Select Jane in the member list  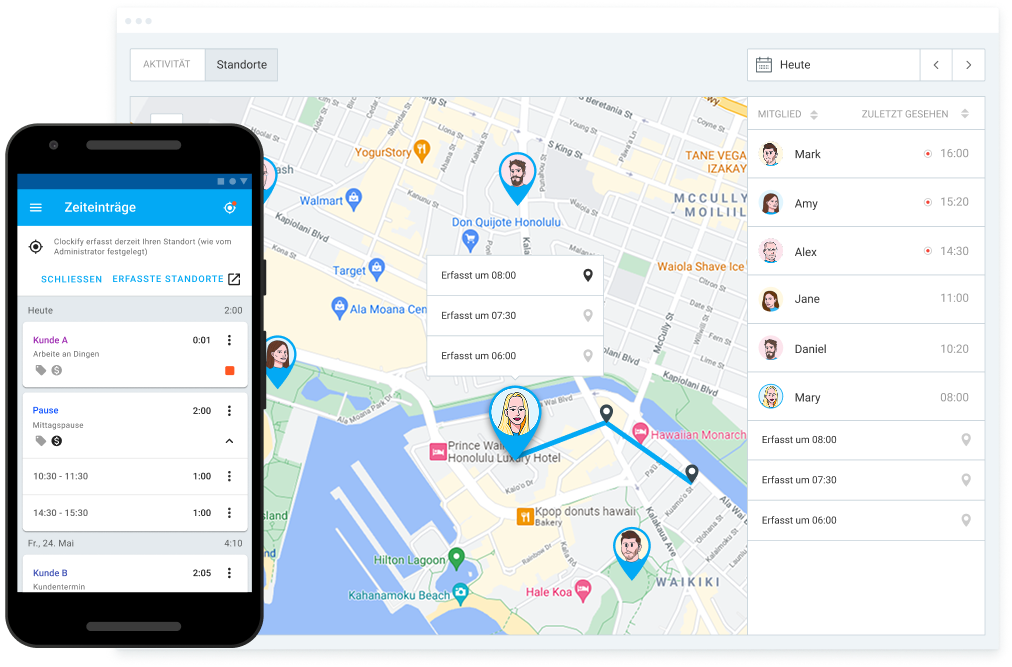point(866,299)
